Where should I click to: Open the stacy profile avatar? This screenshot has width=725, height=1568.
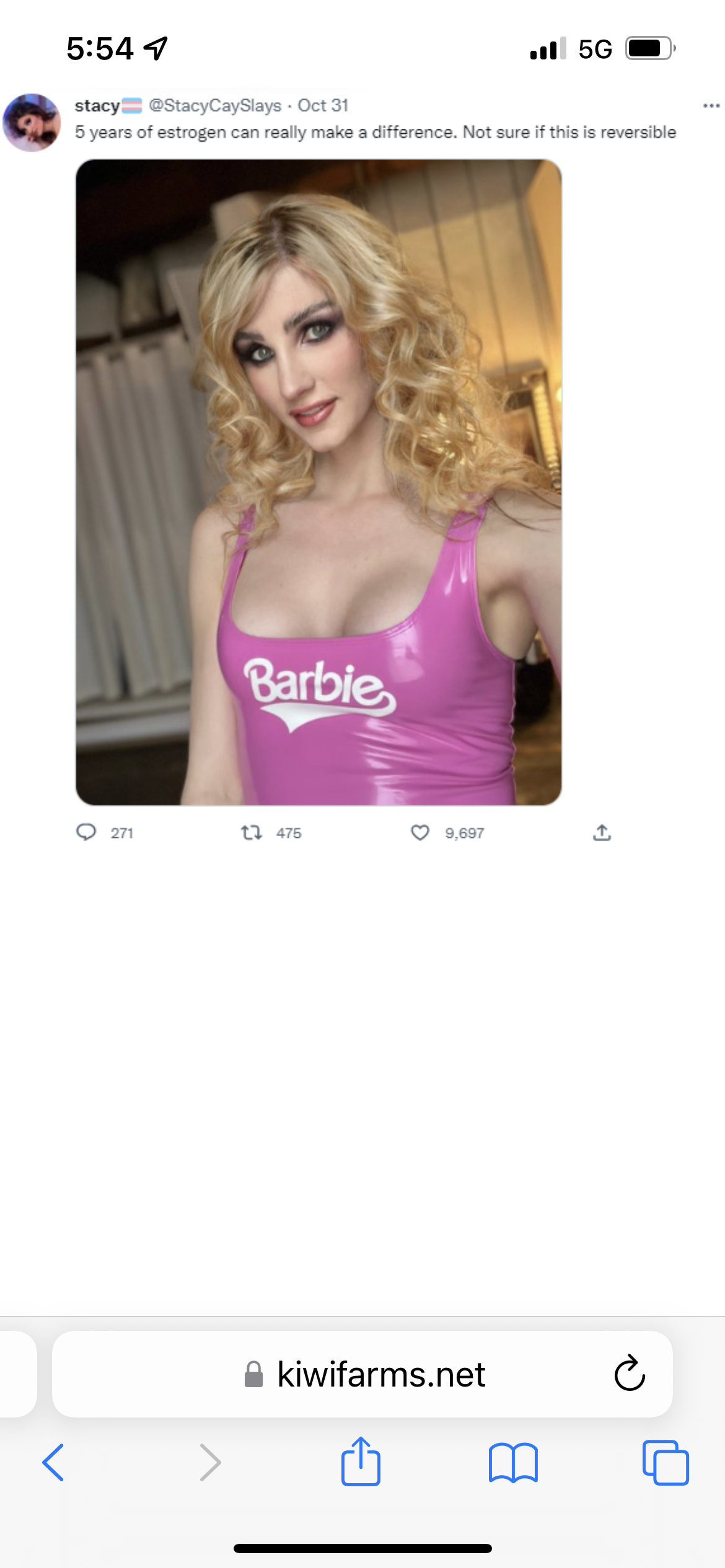[32, 123]
